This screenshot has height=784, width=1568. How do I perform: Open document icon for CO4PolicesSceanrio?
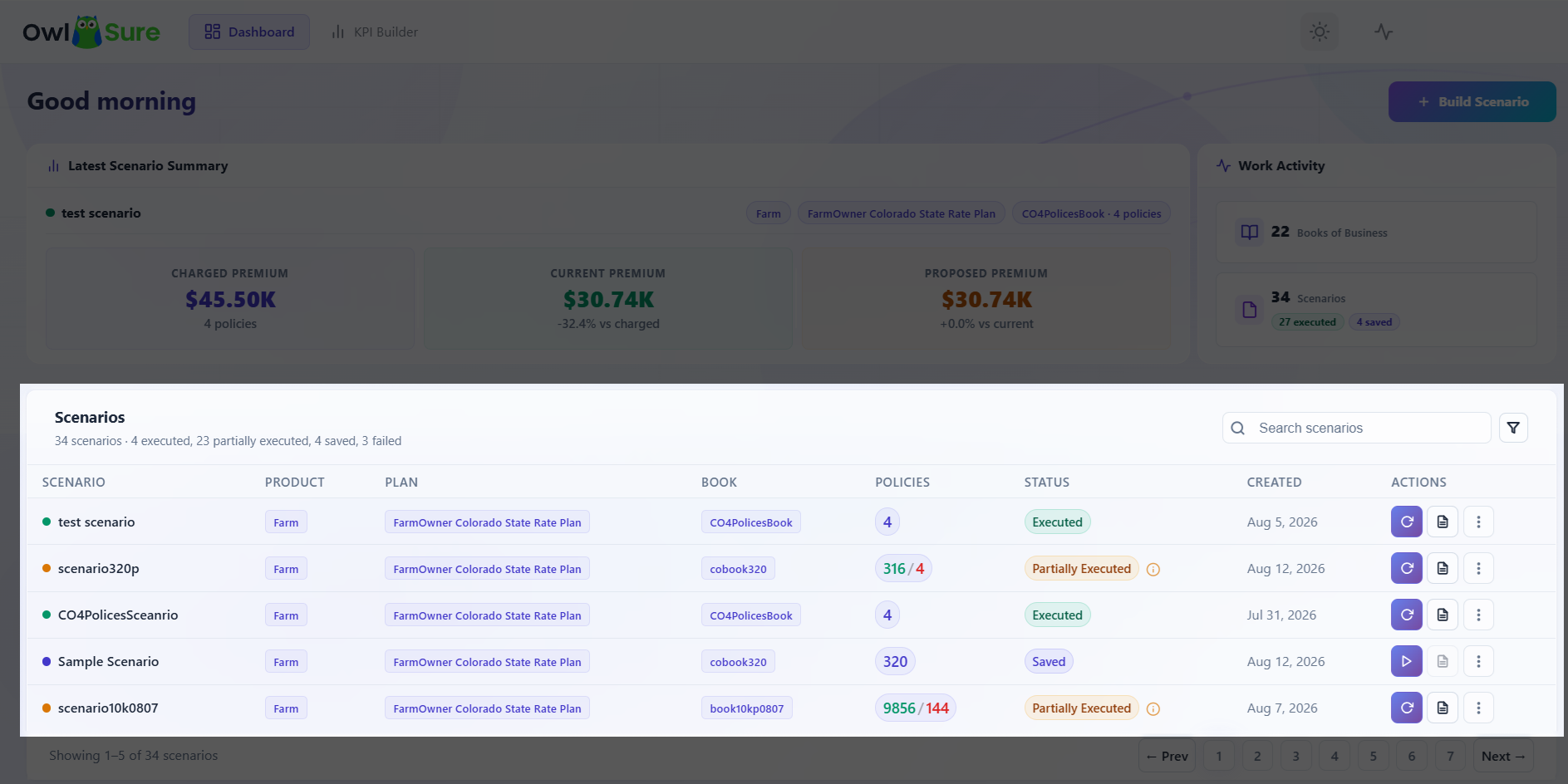(1443, 615)
